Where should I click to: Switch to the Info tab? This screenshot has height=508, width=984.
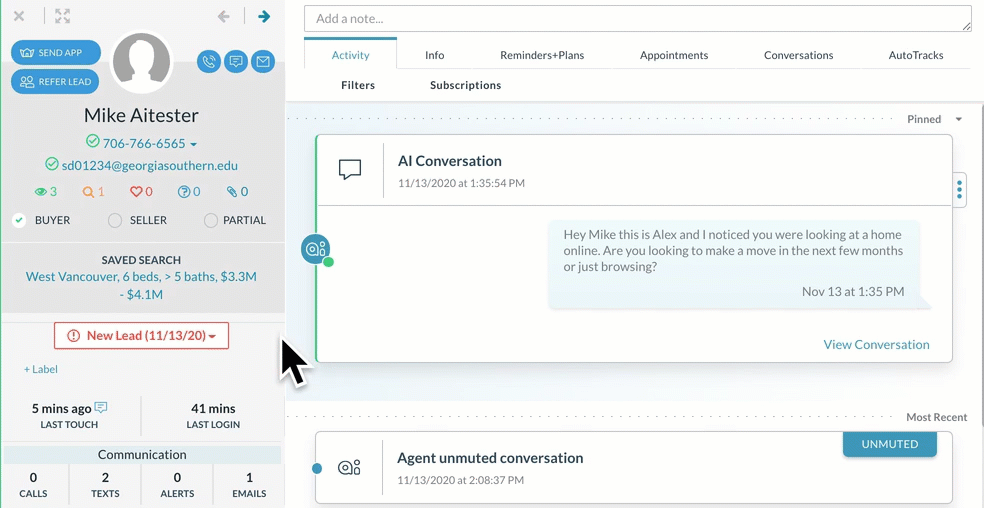coord(434,55)
